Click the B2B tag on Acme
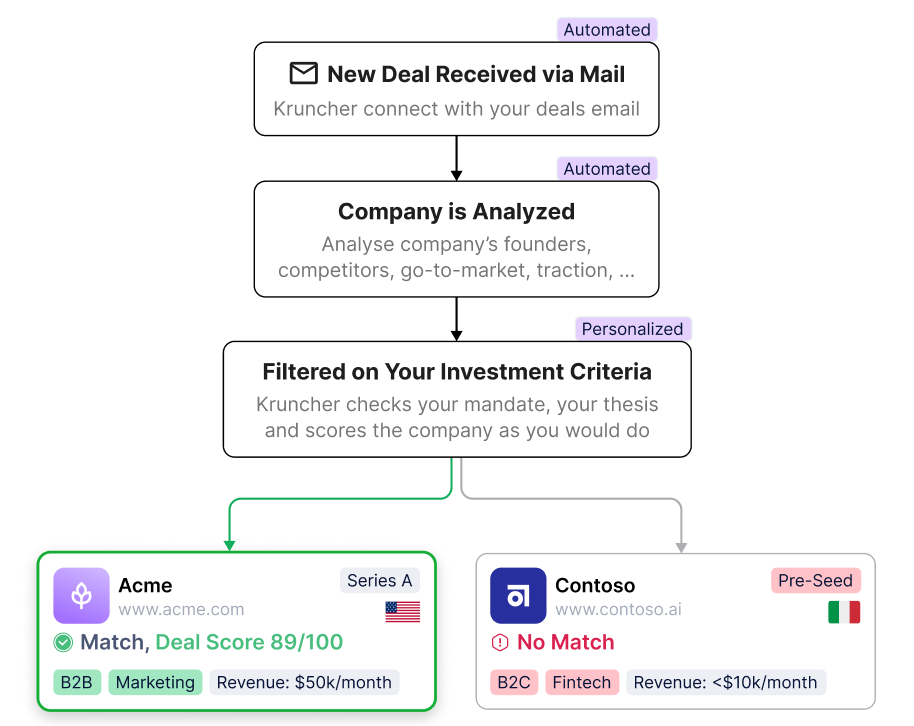 77,683
